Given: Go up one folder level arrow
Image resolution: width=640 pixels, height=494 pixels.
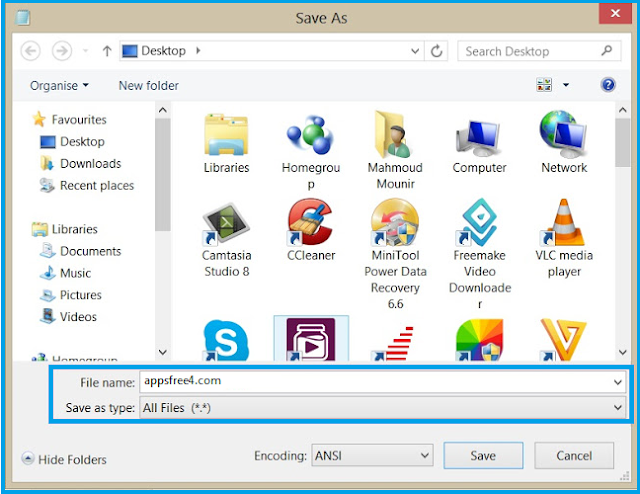Looking at the screenshot, I should (x=107, y=51).
